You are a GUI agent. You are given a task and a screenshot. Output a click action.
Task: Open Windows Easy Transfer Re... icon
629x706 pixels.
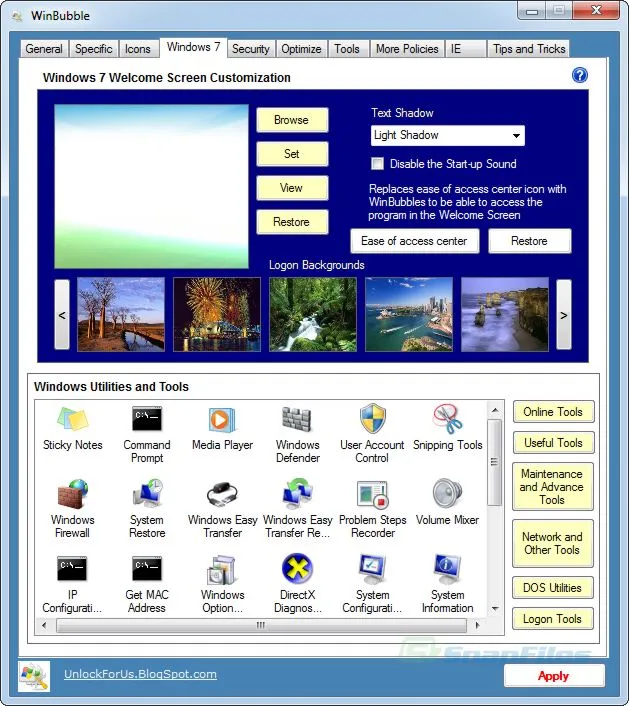click(297, 493)
